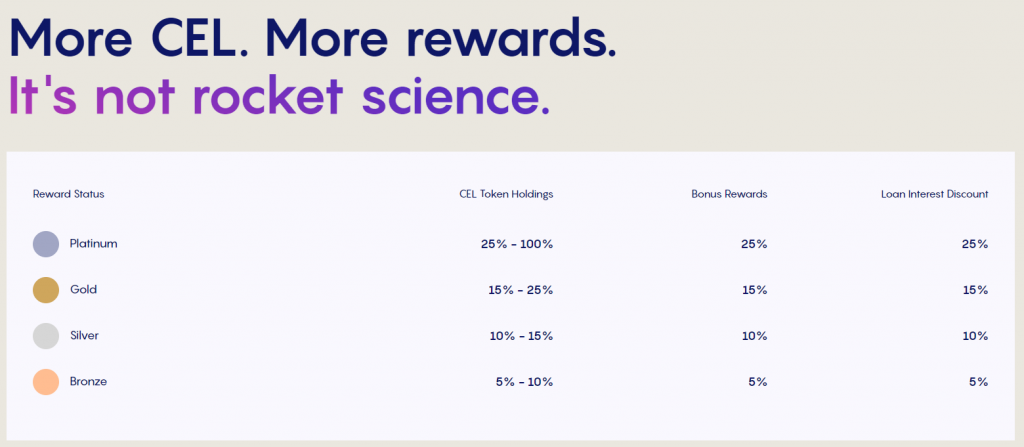
Task: Click the Silver tier circle icon
Action: click(x=46, y=336)
